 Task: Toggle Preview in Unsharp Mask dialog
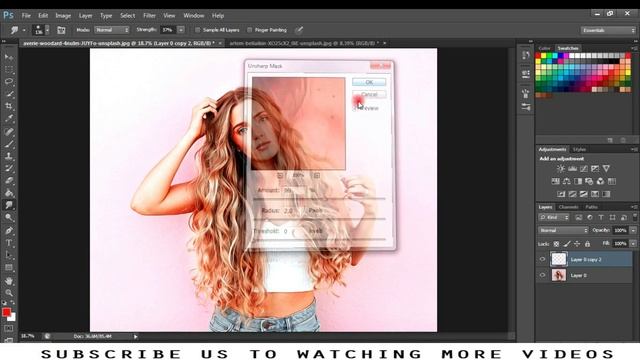(x=355, y=109)
